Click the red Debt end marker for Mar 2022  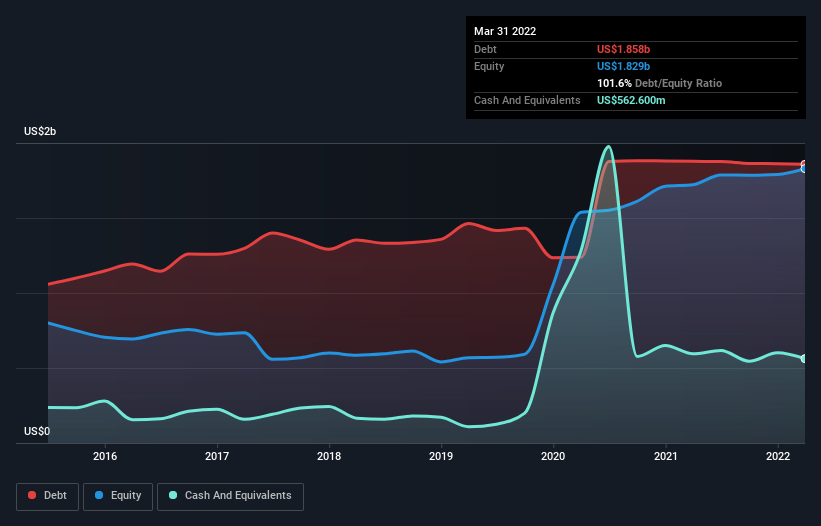click(805, 164)
